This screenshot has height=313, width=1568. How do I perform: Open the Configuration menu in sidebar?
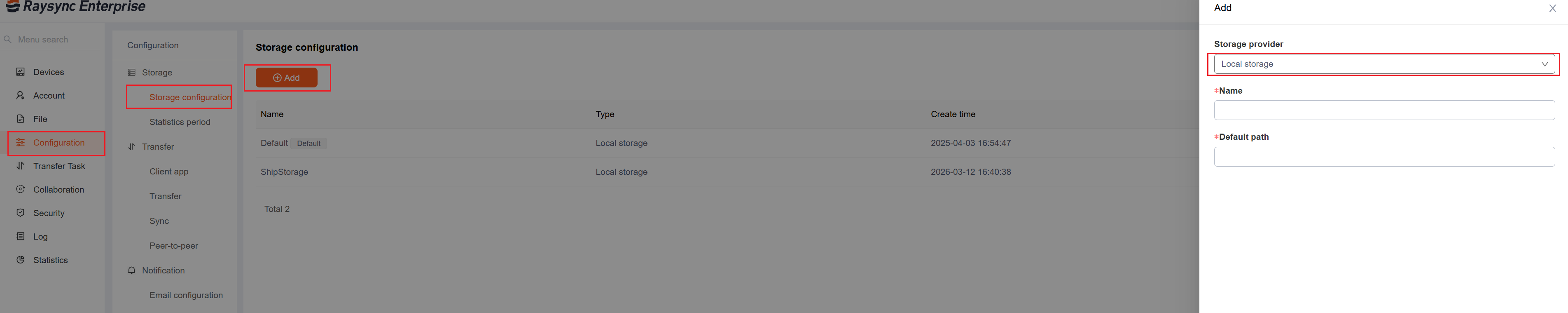[x=58, y=143]
